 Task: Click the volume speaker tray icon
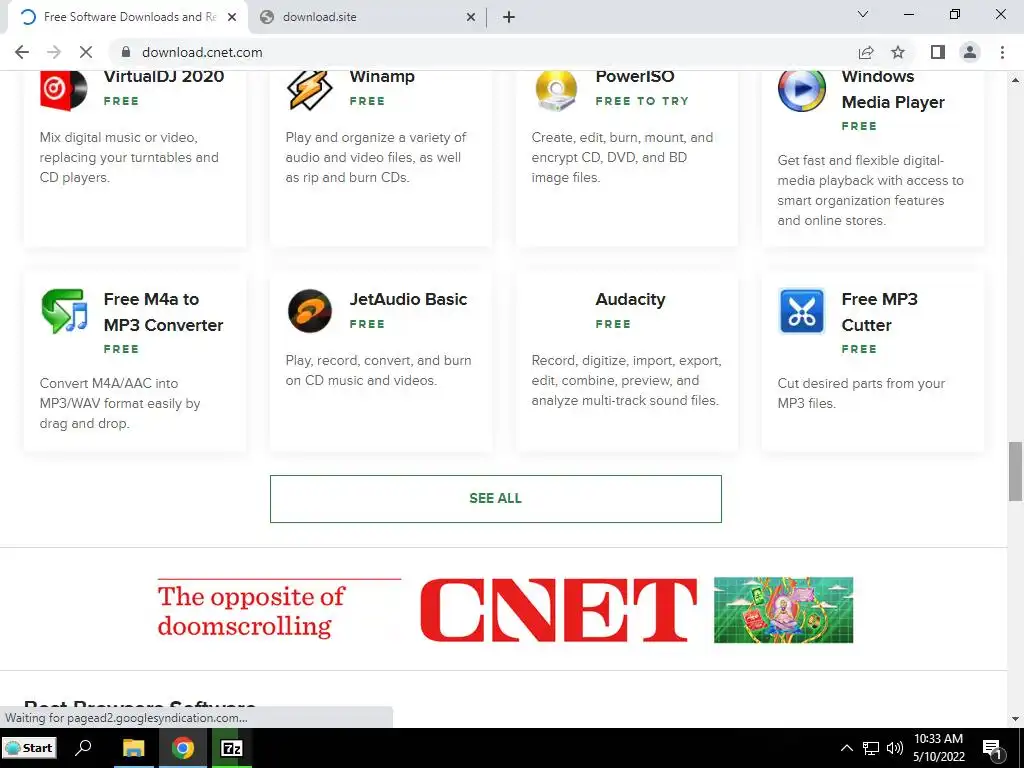tap(895, 748)
